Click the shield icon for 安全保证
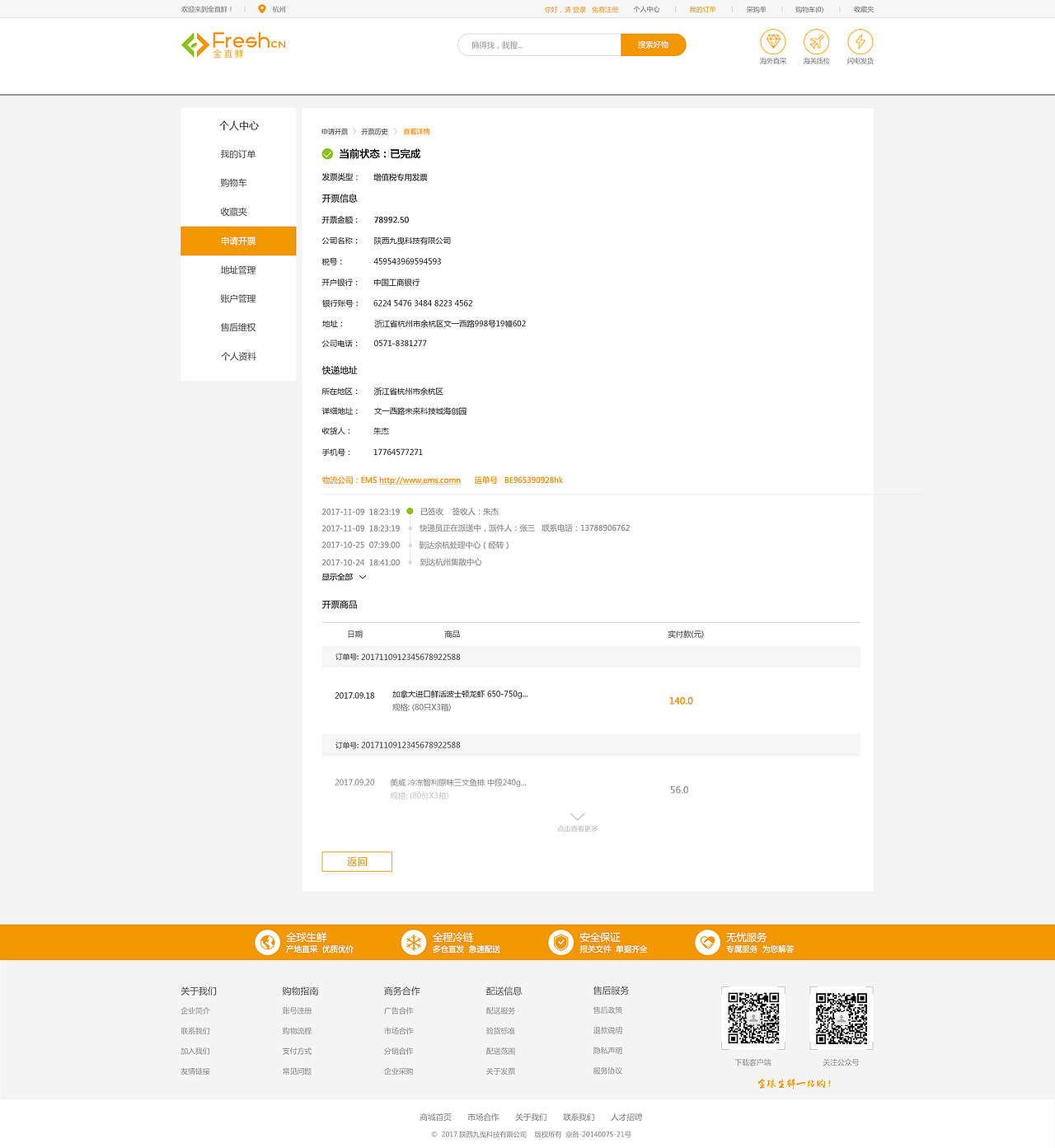The height and width of the screenshot is (1148, 1055). coord(561,942)
